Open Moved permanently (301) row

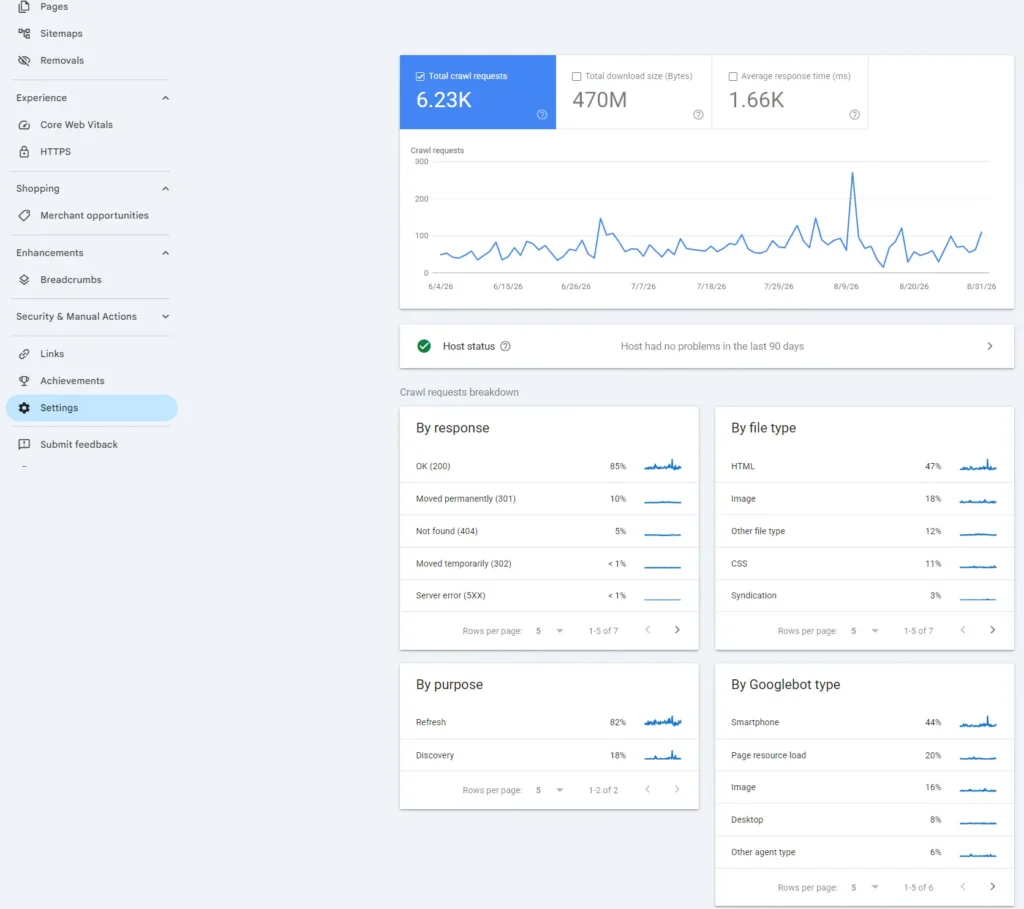coord(549,499)
